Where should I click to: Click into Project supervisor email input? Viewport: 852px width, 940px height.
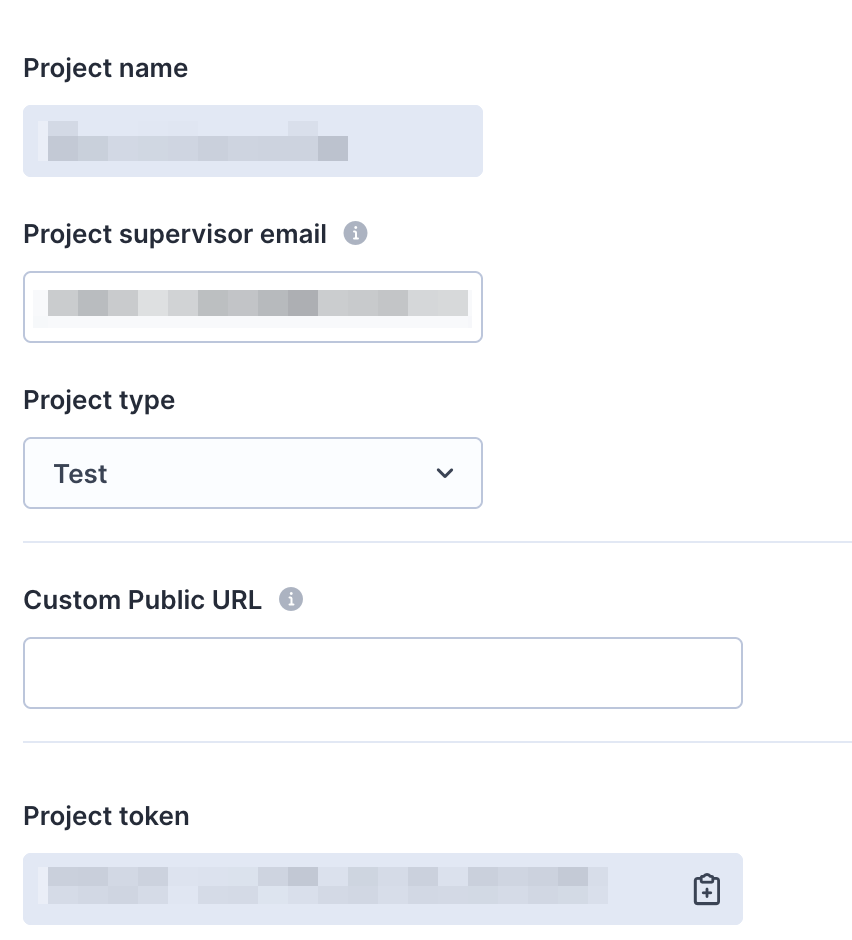pos(252,307)
